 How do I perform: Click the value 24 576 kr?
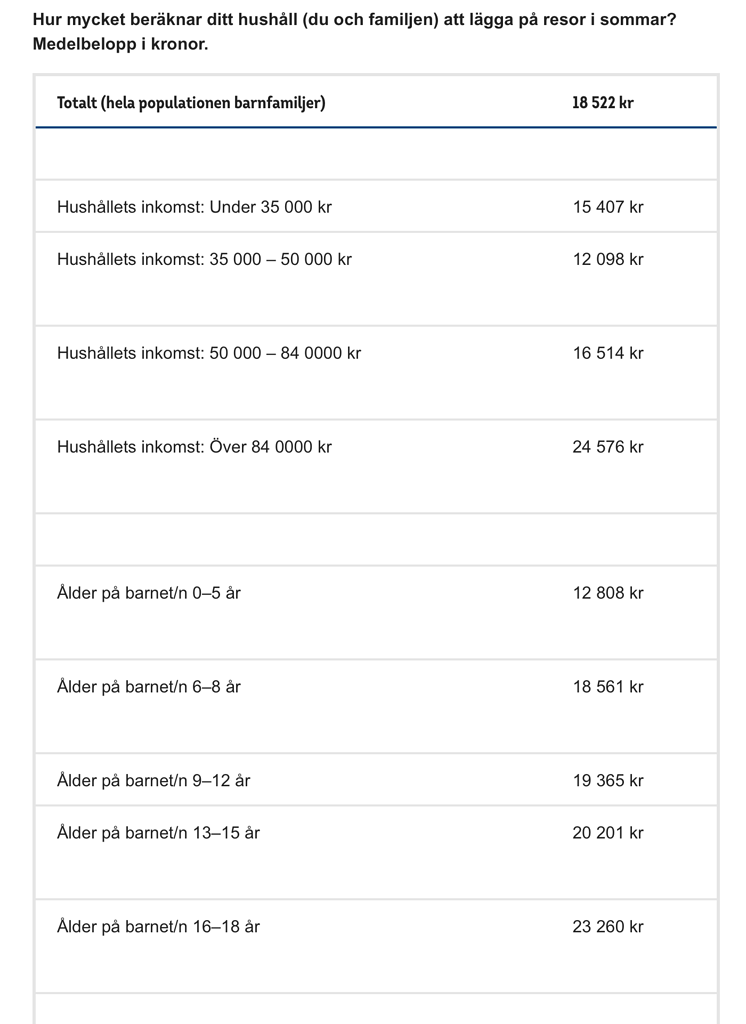tap(608, 447)
